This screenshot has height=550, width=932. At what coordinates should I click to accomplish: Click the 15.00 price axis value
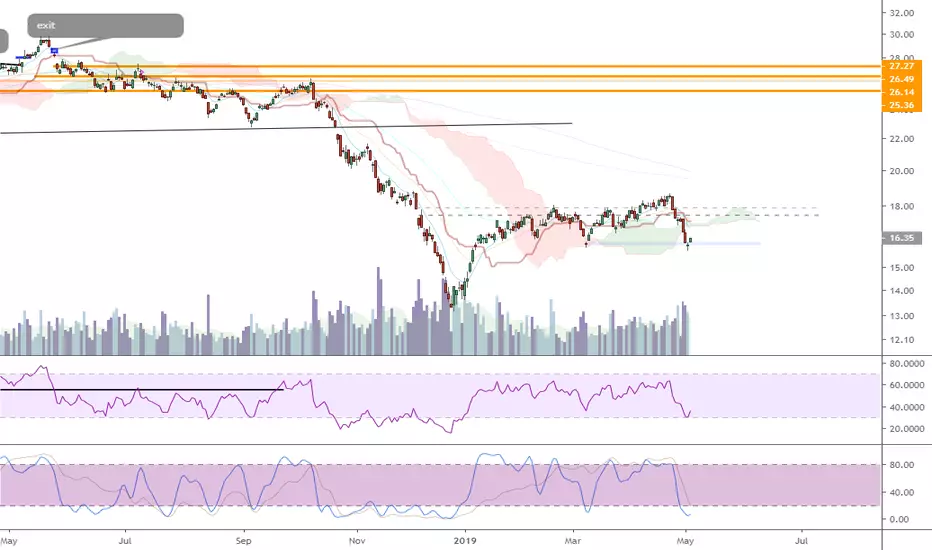pos(901,268)
